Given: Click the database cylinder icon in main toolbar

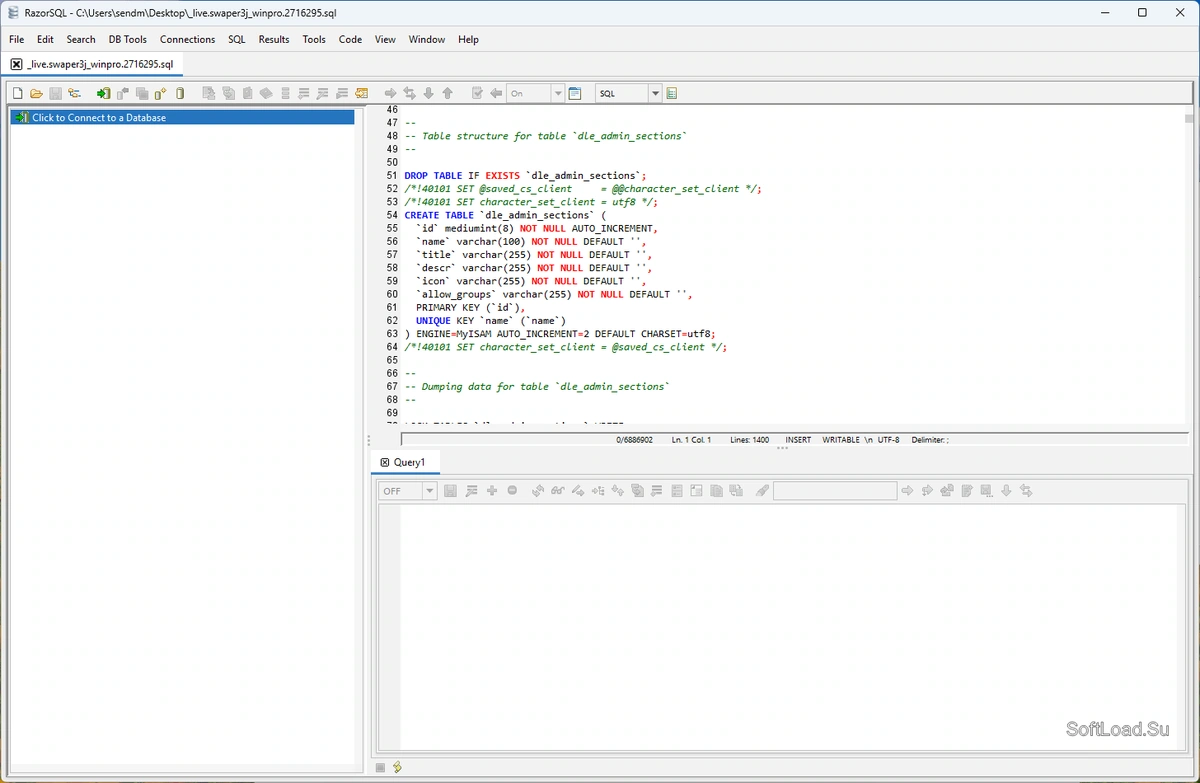Looking at the screenshot, I should 180,93.
